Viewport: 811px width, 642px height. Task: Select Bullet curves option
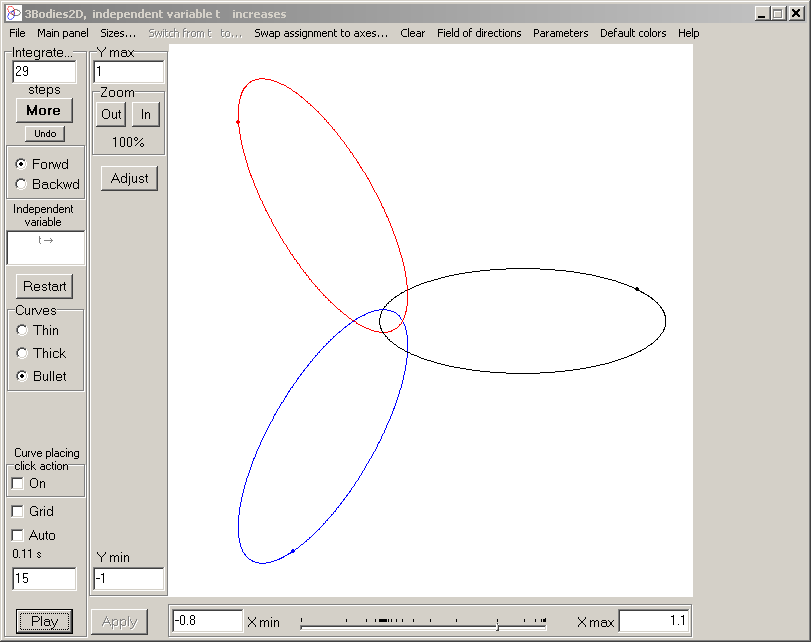pyautogui.click(x=22, y=376)
